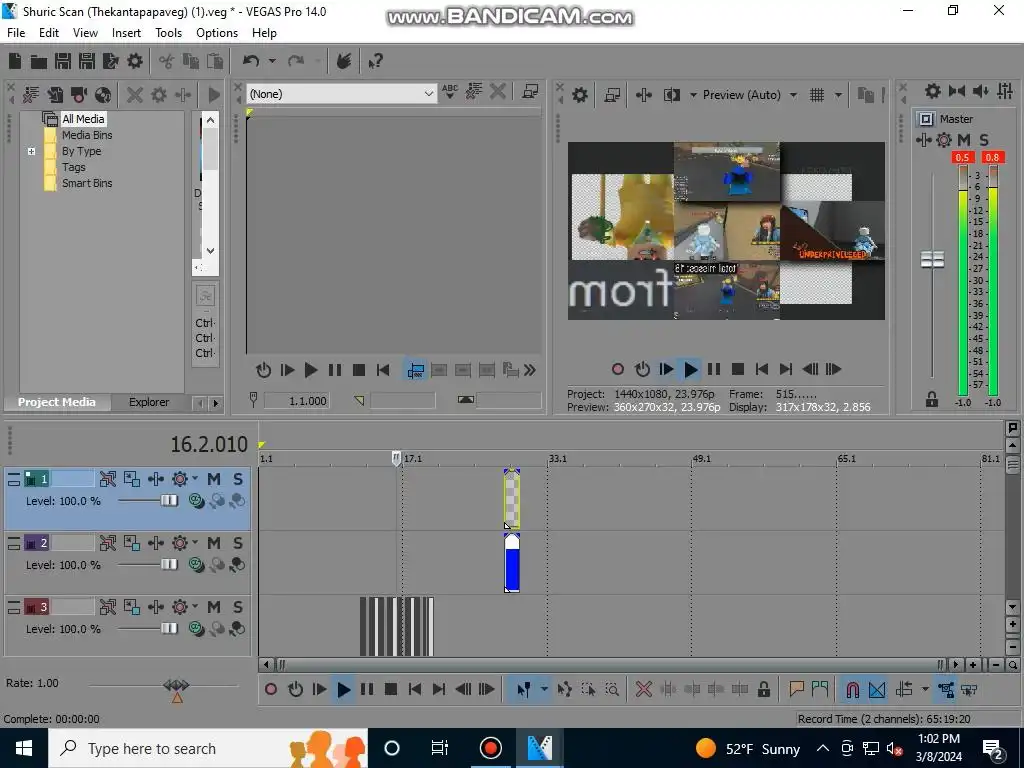Create a new project from main toolbar
This screenshot has height=768, width=1024.
point(15,61)
